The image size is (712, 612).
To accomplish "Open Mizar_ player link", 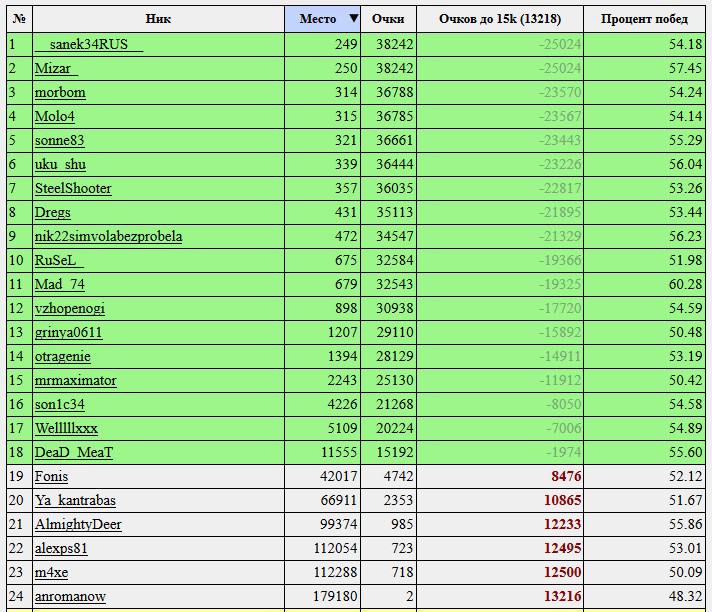I will pos(56,69).
